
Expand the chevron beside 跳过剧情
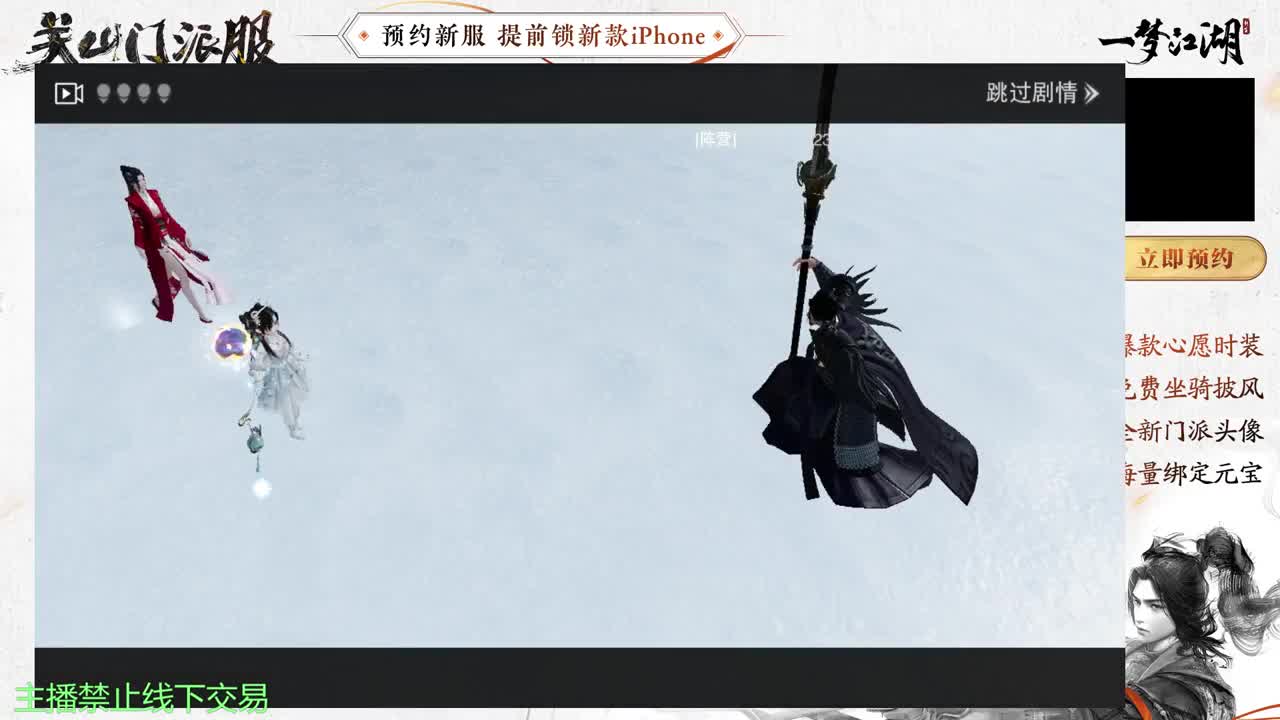pos(1092,94)
